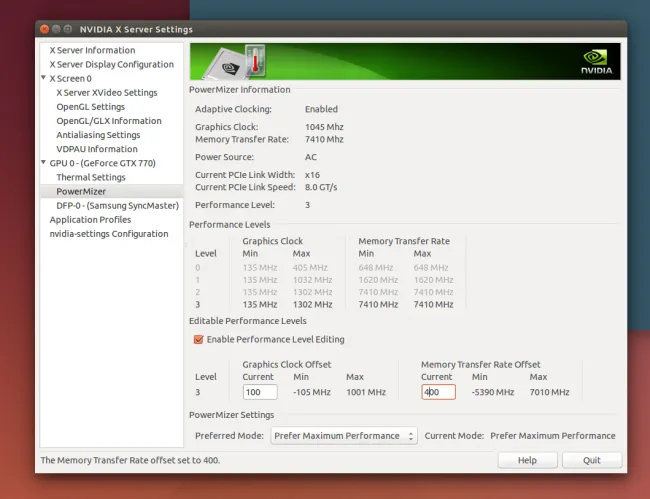This screenshot has height=499, width=650.
Task: Click the 648 MHz memory min for level 0
Action: point(376,267)
